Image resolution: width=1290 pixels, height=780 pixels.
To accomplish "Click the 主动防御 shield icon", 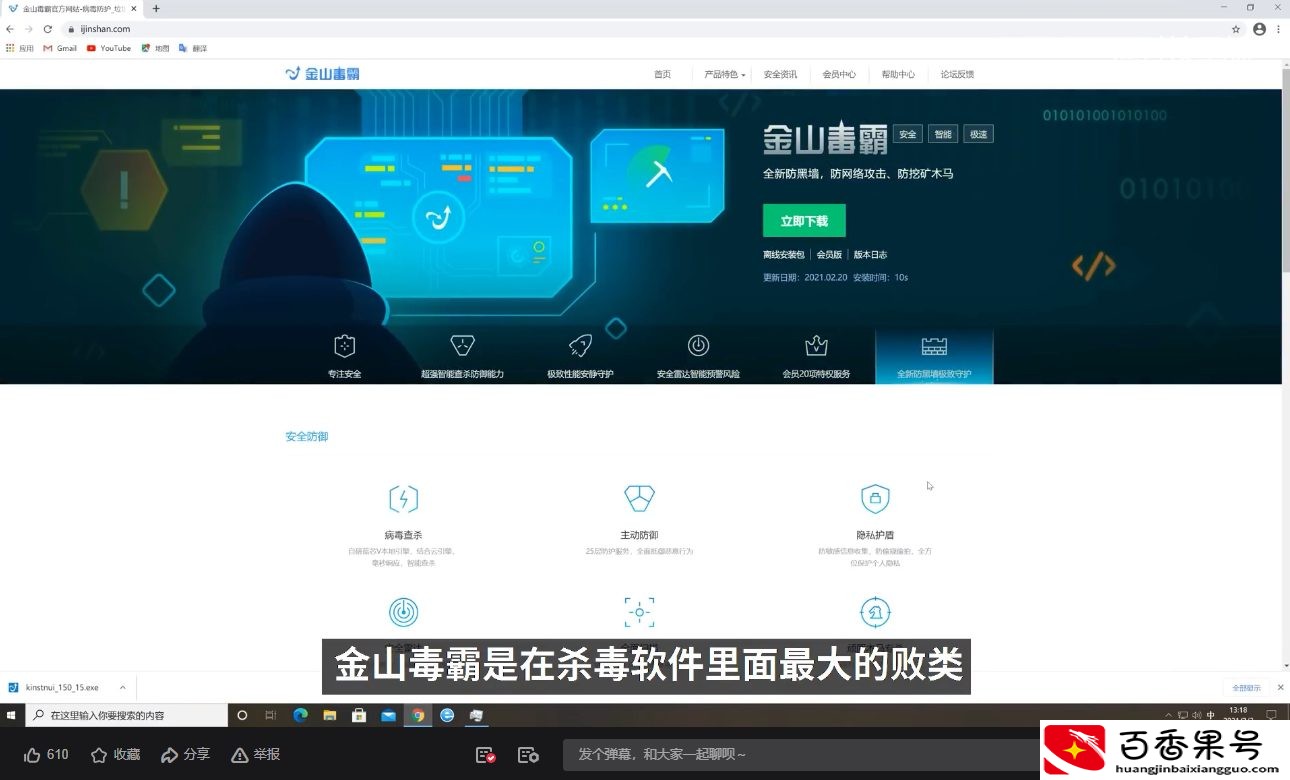I will pyautogui.click(x=639, y=498).
